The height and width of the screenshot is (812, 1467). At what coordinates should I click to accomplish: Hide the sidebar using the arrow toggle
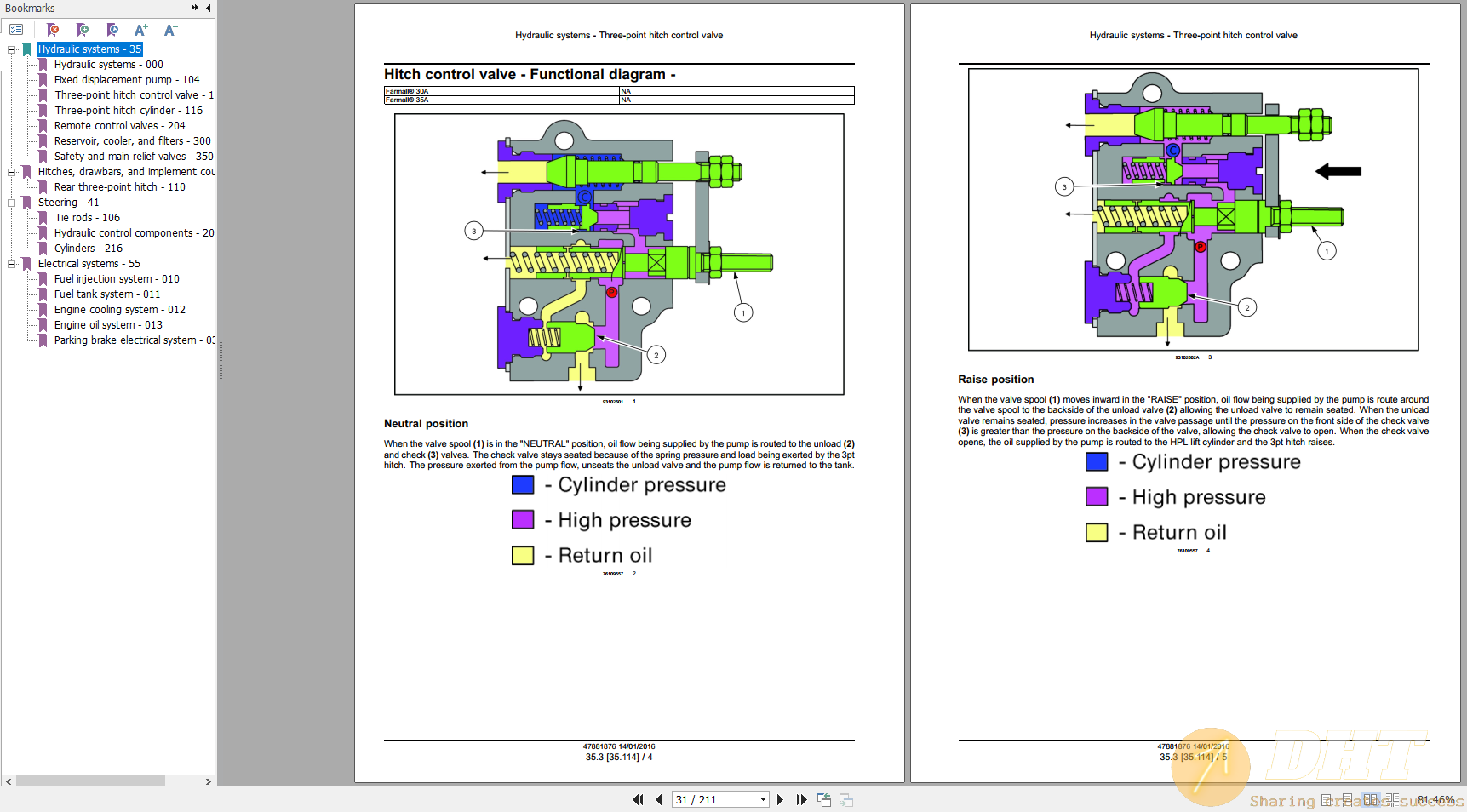[207, 8]
